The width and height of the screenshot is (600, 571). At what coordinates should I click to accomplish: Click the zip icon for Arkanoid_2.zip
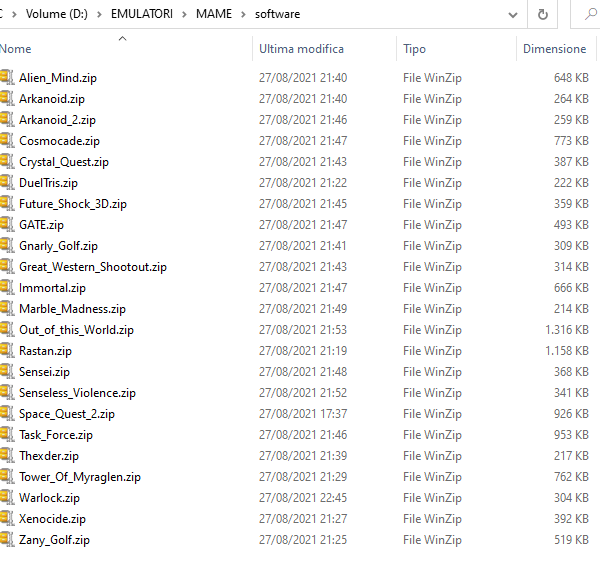point(7,119)
